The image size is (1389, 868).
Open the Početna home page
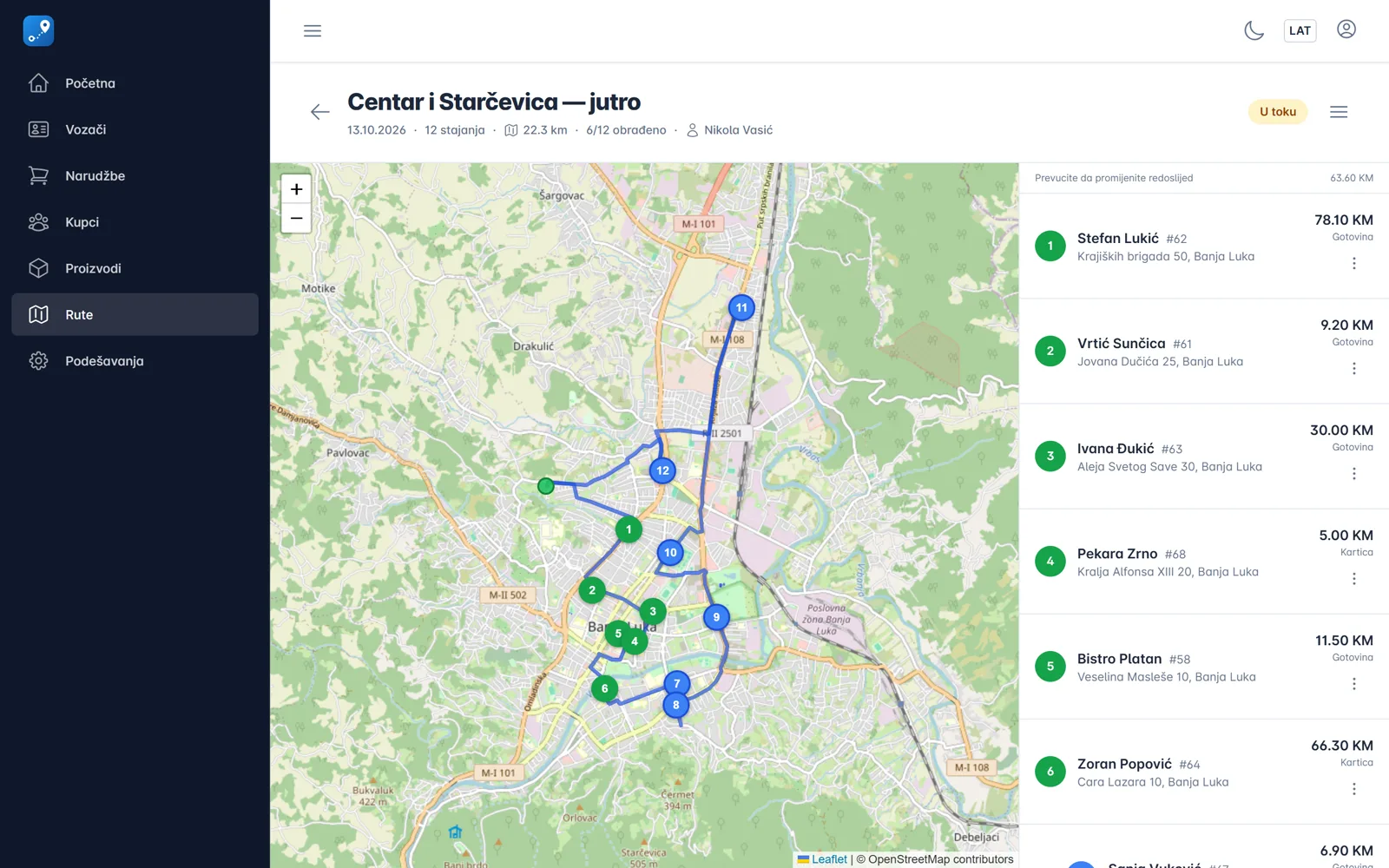coord(135,83)
